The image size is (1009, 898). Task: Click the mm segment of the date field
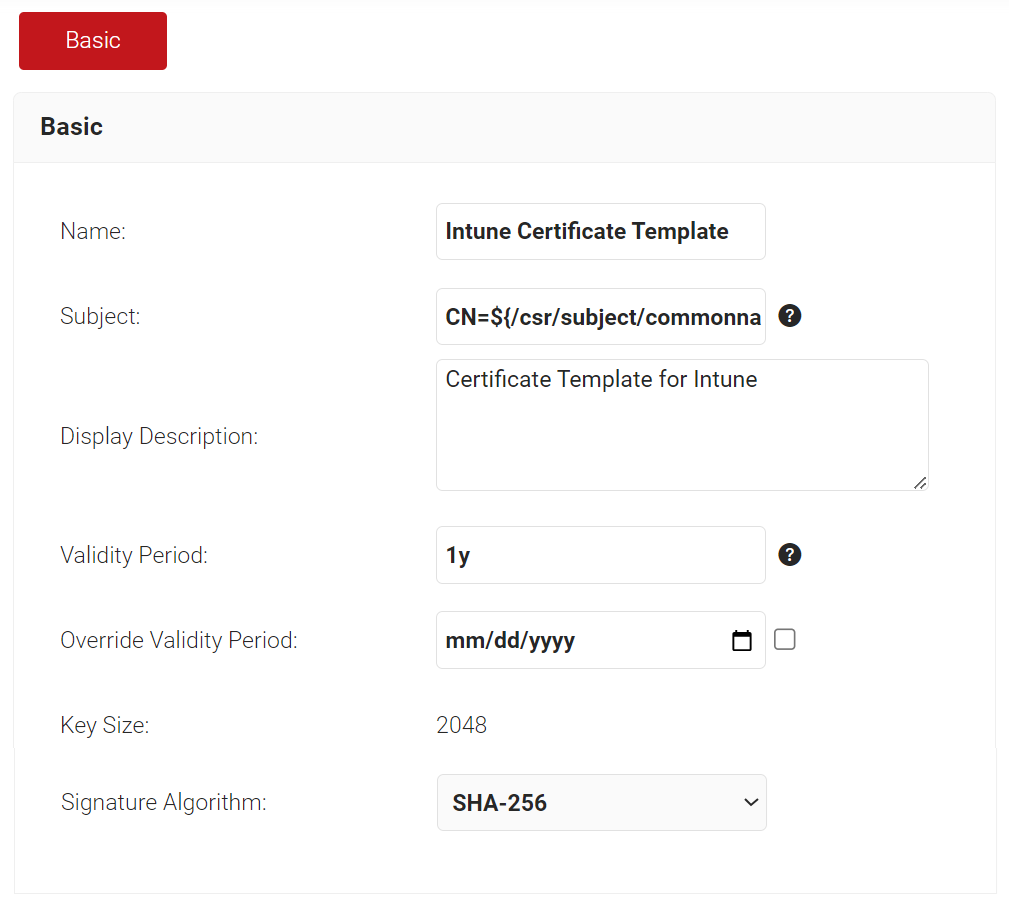click(463, 641)
